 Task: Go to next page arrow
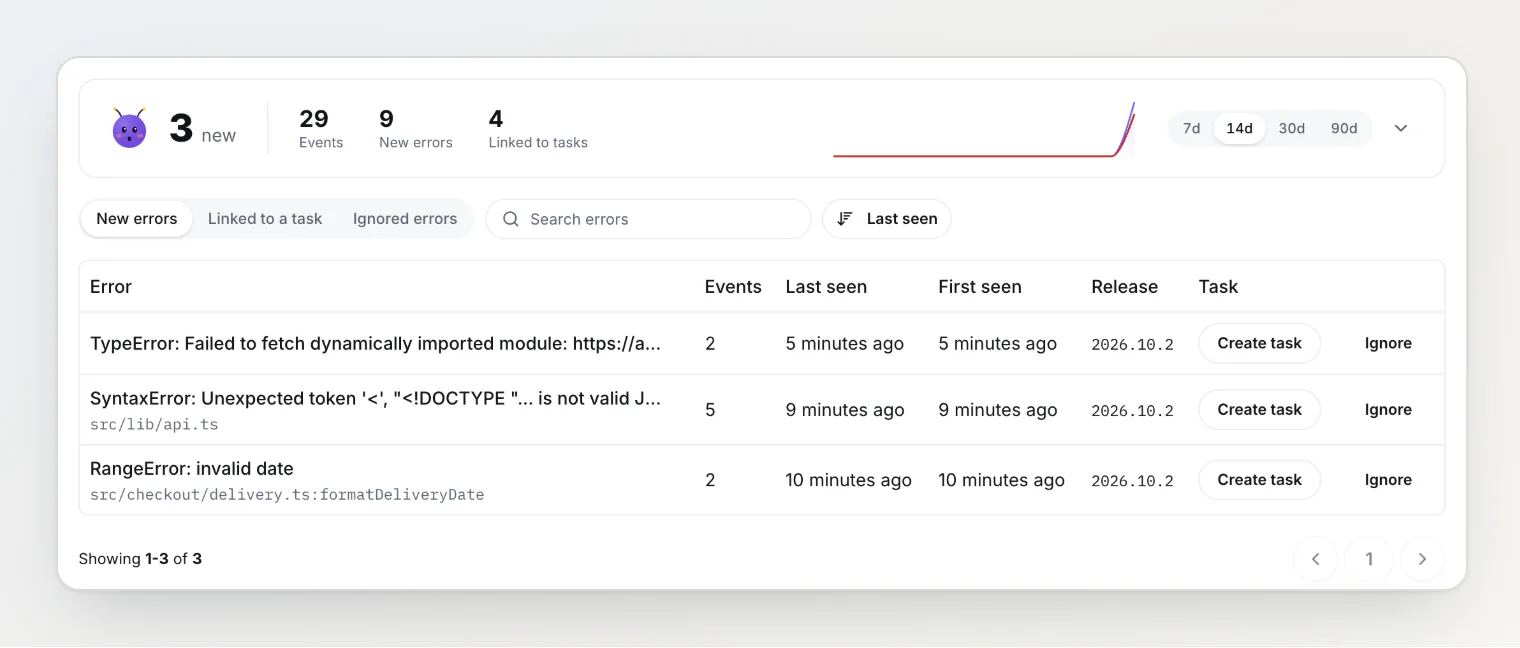point(1423,559)
